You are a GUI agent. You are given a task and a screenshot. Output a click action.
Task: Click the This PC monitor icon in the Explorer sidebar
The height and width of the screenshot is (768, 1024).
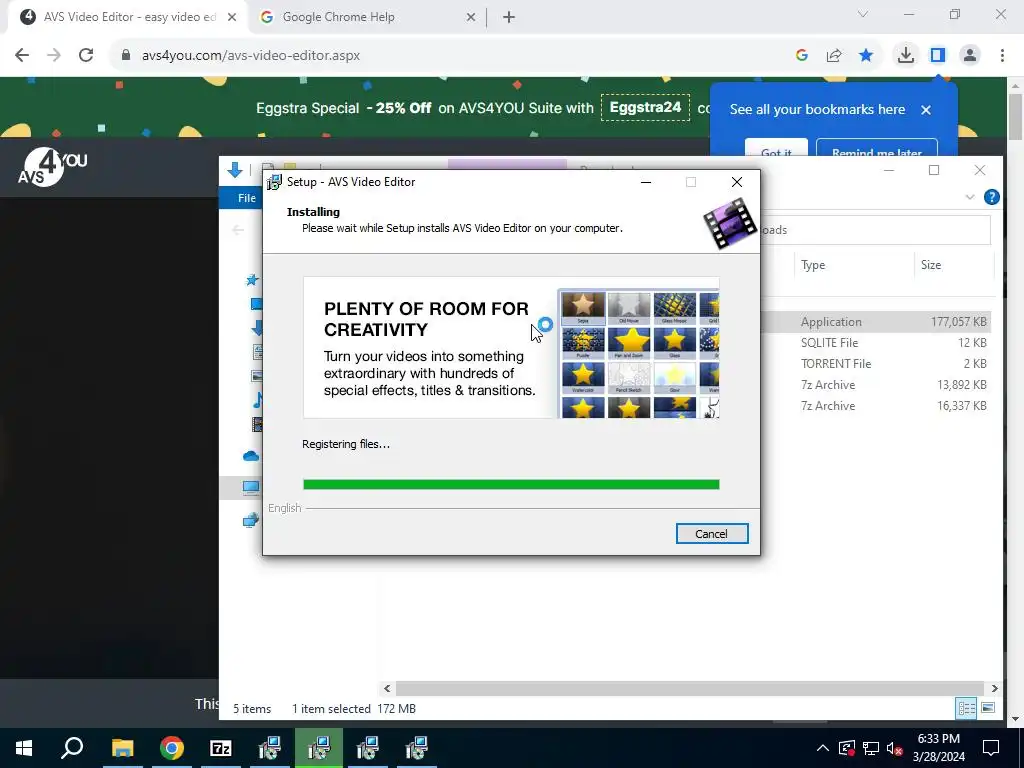coord(251,487)
